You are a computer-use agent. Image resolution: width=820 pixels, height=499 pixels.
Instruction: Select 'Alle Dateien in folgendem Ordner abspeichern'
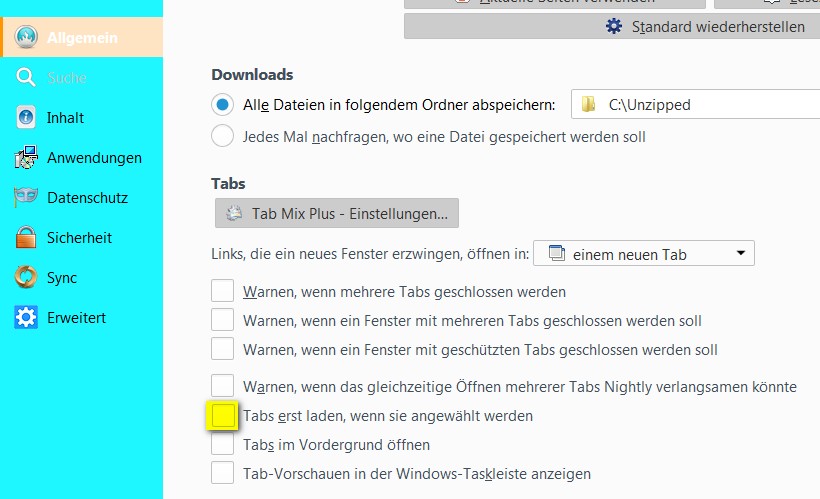(x=222, y=104)
